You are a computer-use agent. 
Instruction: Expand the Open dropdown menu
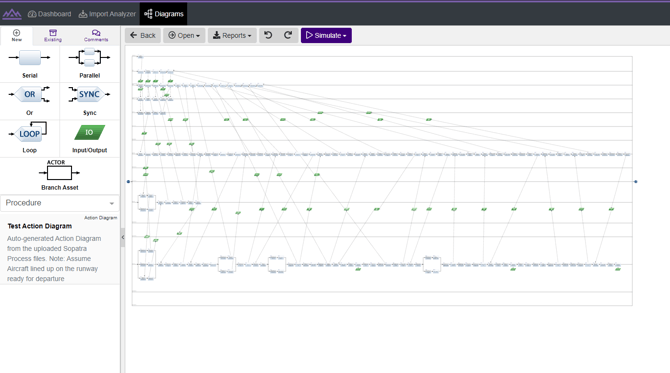pos(184,35)
